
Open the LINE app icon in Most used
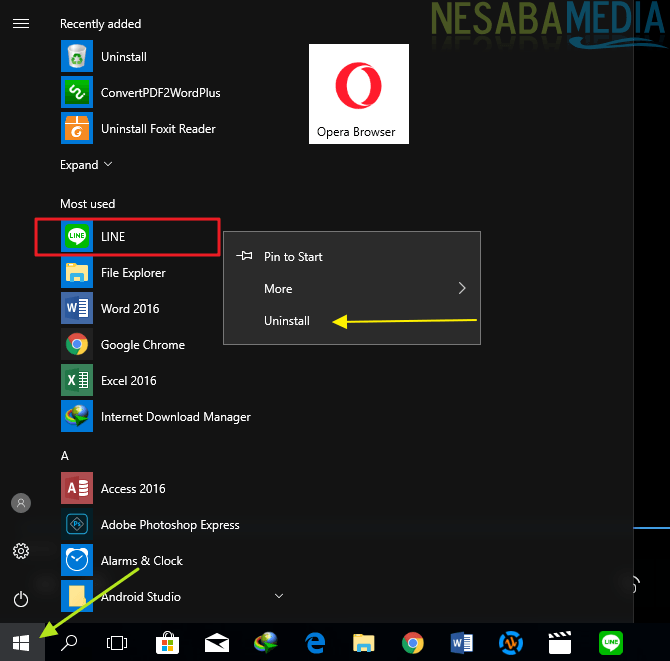(x=77, y=236)
